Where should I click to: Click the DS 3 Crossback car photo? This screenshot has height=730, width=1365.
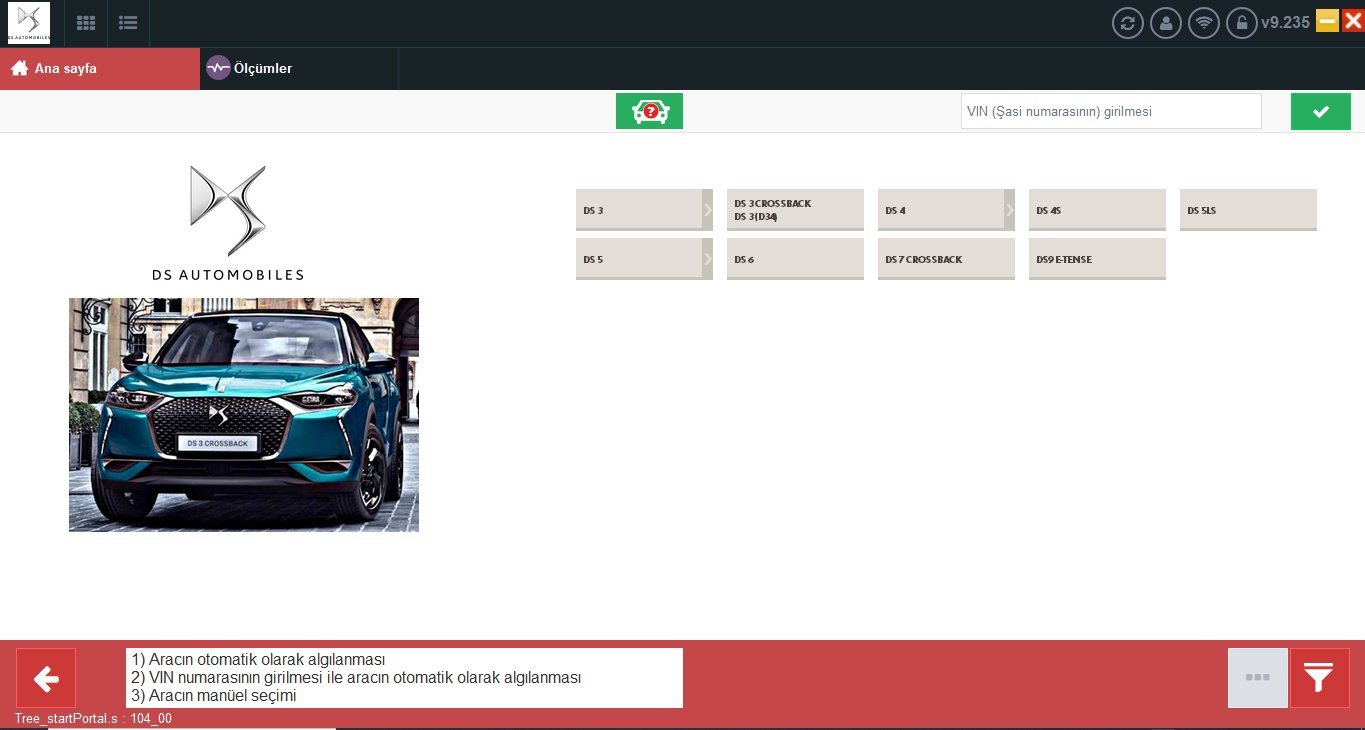244,415
